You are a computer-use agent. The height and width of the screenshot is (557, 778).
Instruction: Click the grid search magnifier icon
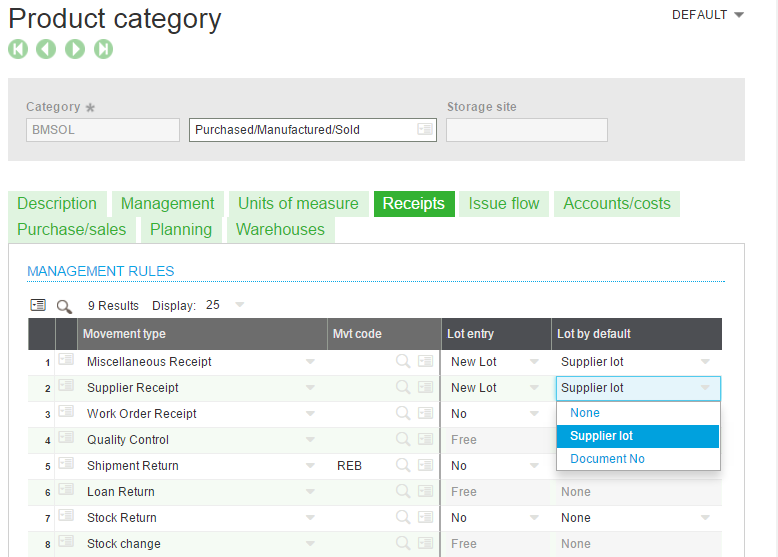click(x=64, y=306)
